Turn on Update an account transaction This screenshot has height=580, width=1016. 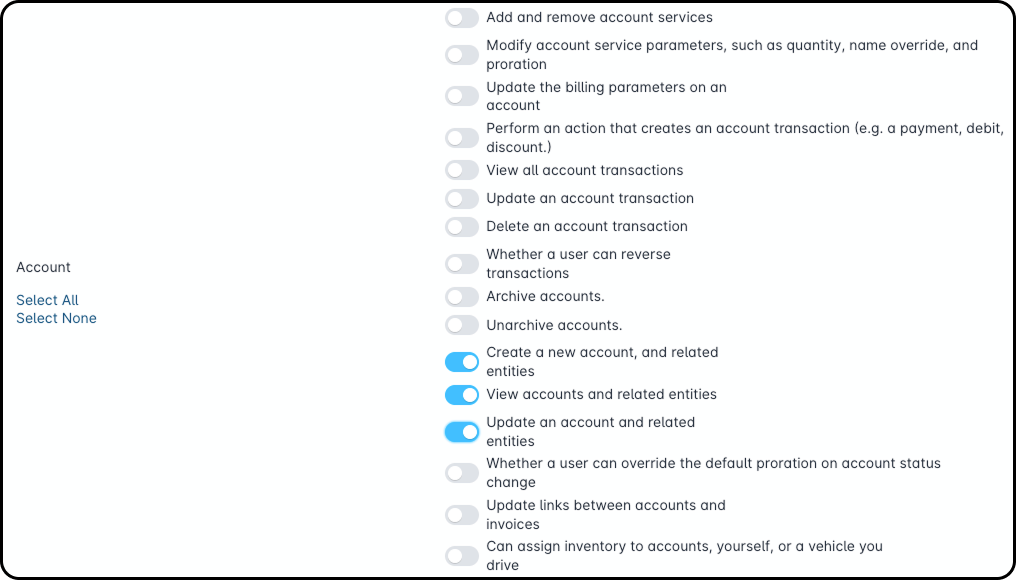462,198
